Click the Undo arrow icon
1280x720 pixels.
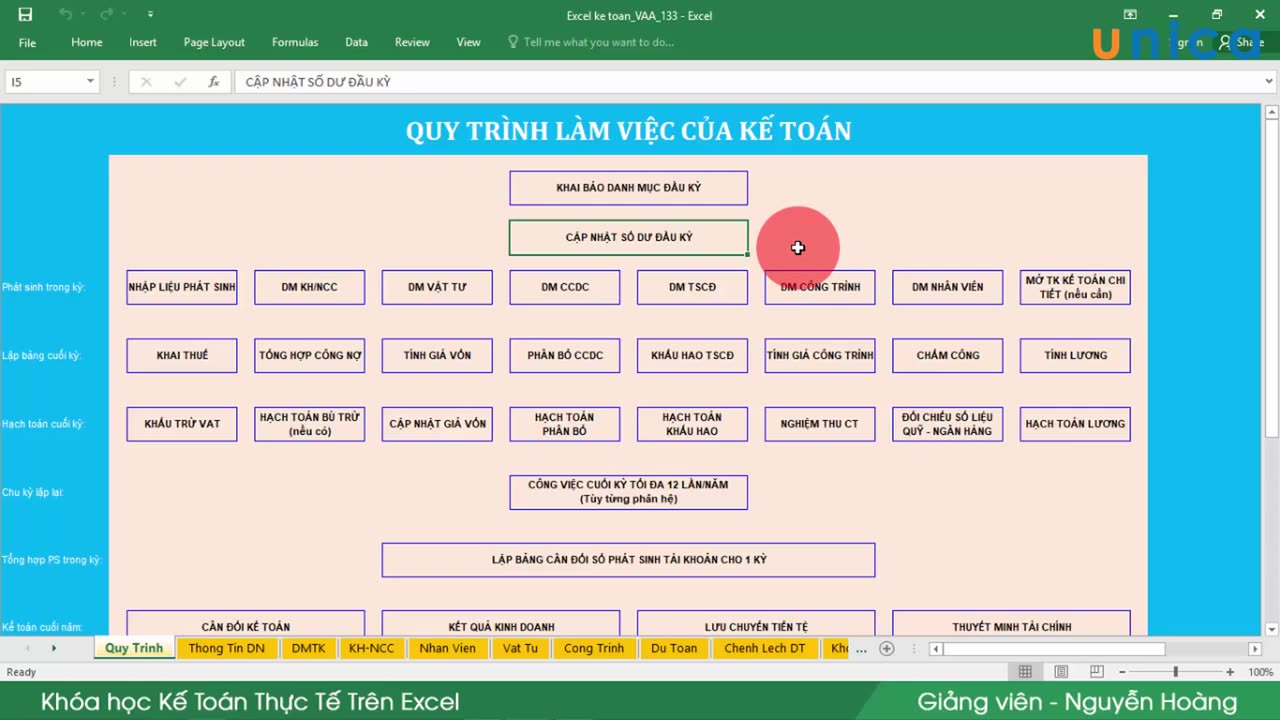[65, 15]
